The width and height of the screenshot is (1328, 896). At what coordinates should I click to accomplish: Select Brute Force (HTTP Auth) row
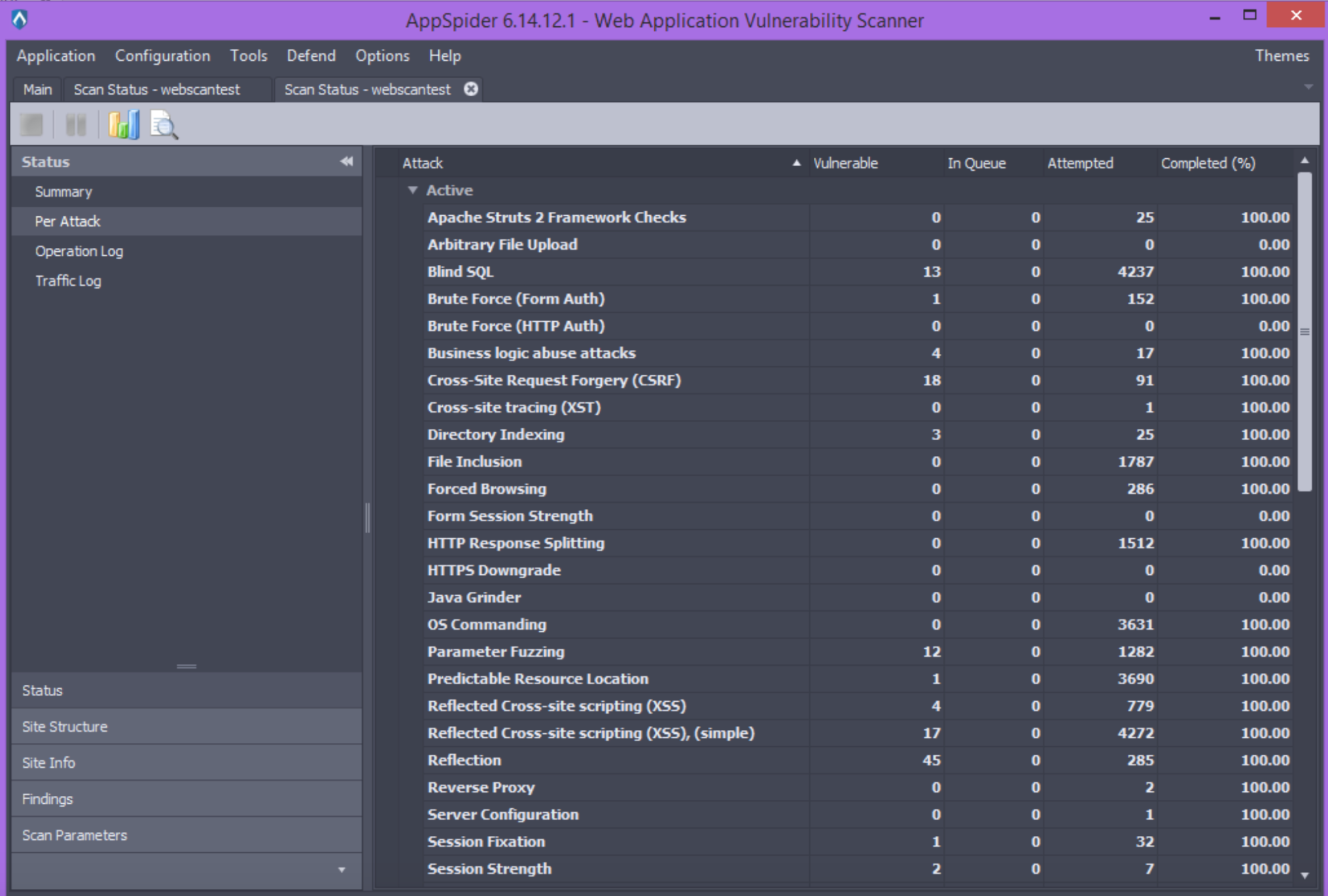[x=858, y=326]
